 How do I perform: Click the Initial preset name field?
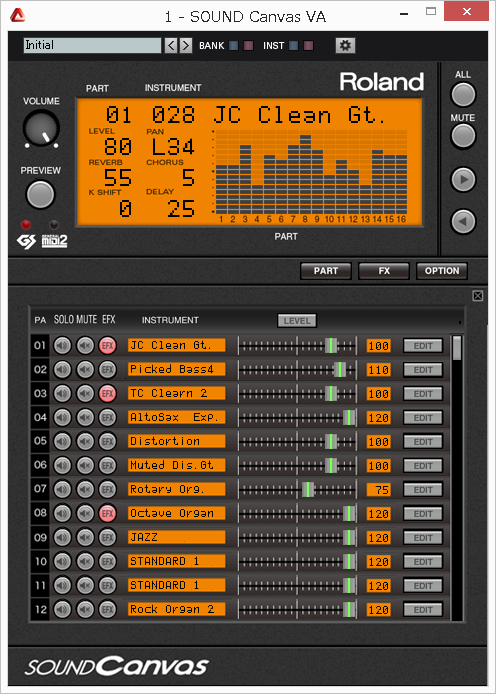[92, 45]
